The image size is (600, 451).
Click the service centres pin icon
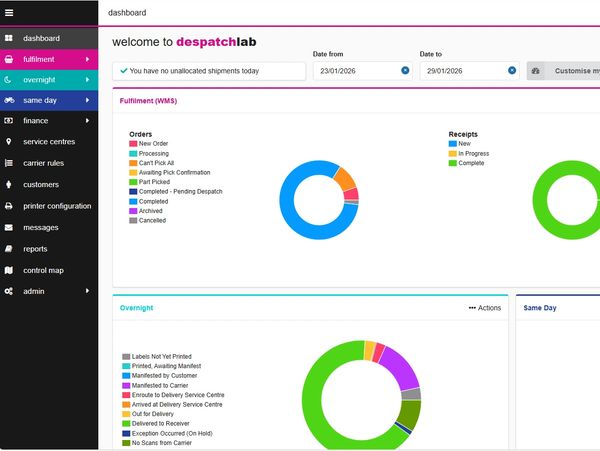tap(9, 142)
